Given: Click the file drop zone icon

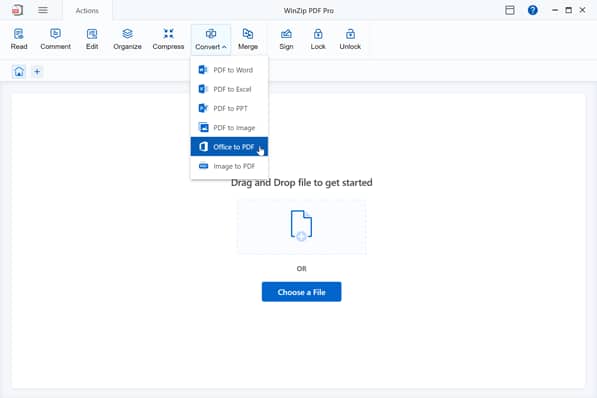Looking at the screenshot, I should (x=301, y=225).
